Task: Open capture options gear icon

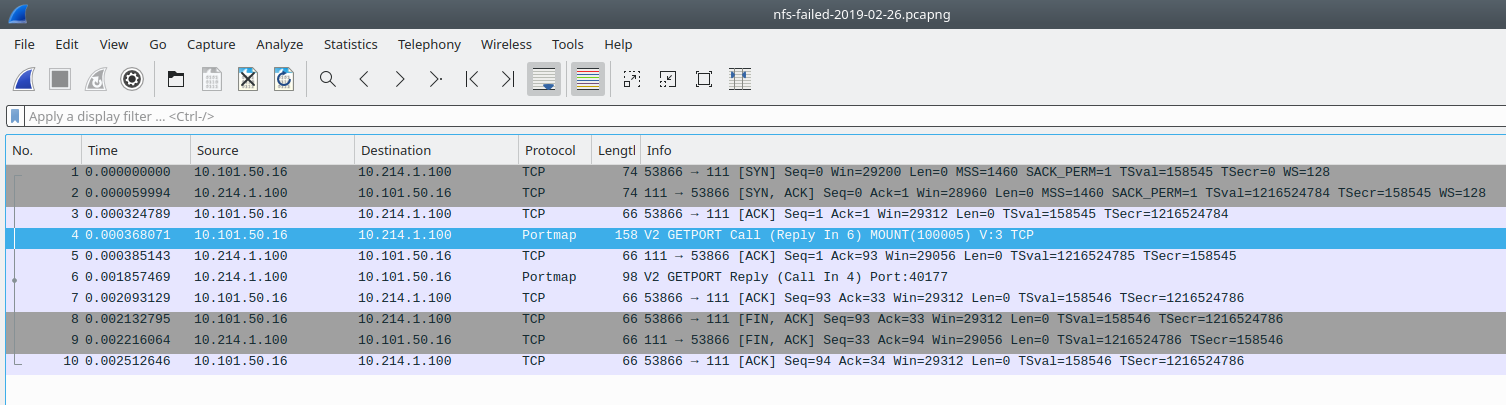Action: click(x=132, y=79)
